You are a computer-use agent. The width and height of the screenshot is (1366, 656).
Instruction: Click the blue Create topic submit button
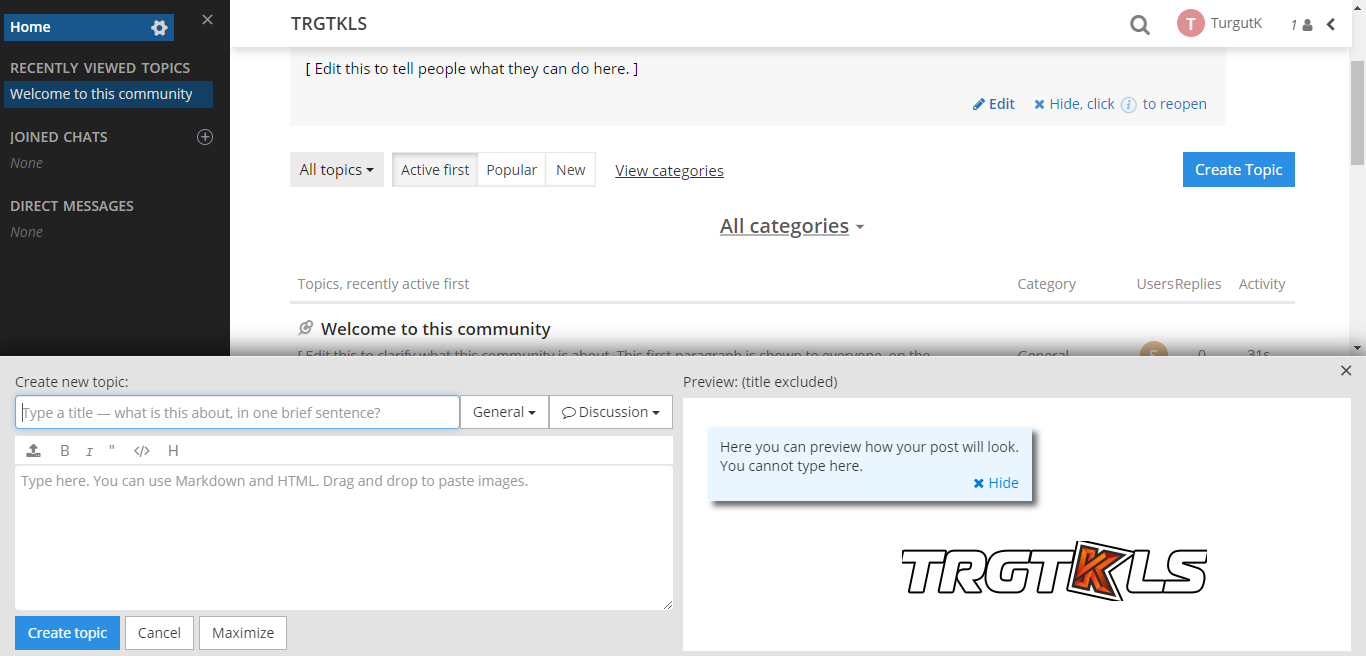click(67, 633)
